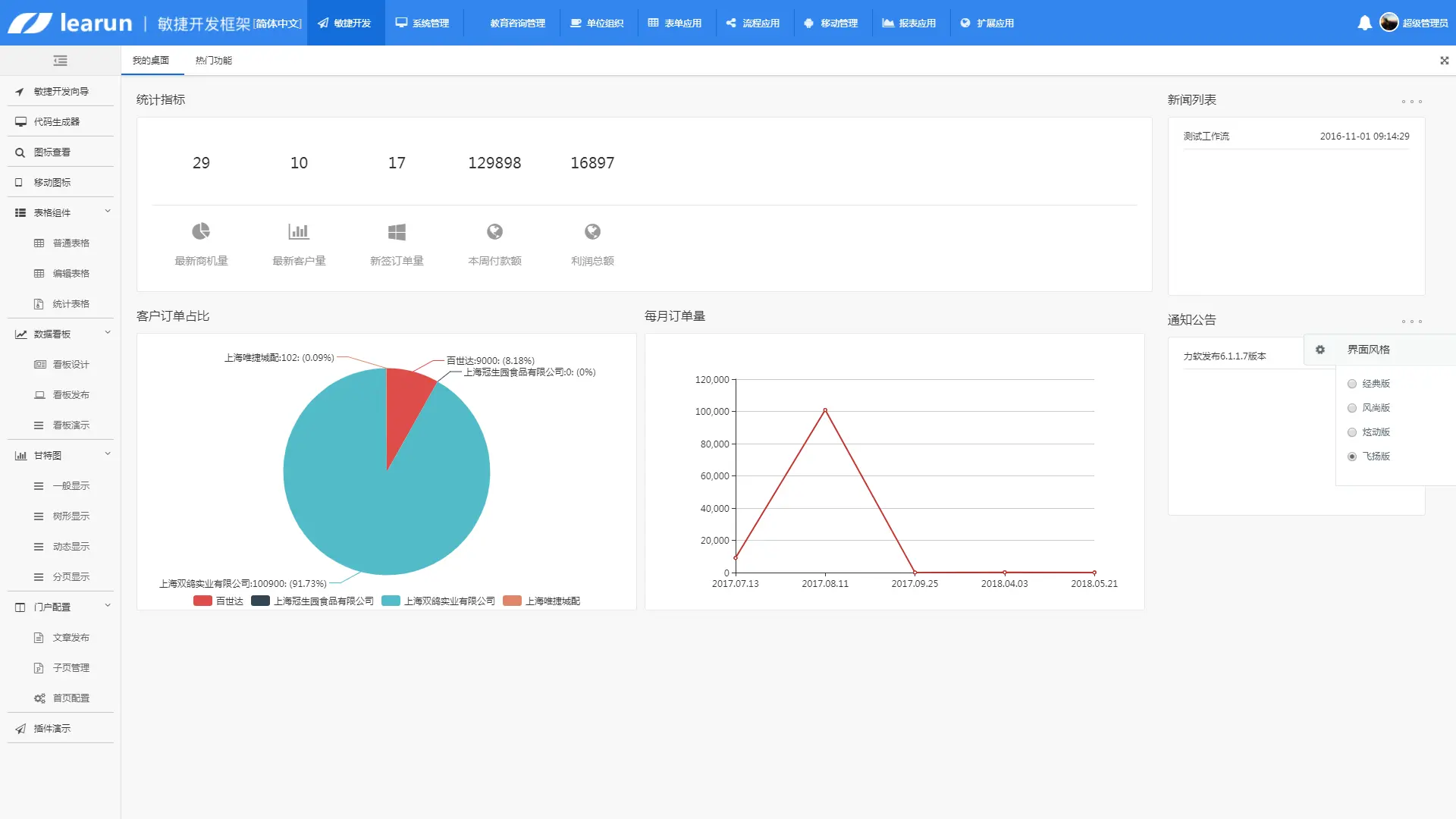The image size is (1456, 819).
Task: Click the bar chart icon above 最新客户量
Action: (x=299, y=231)
